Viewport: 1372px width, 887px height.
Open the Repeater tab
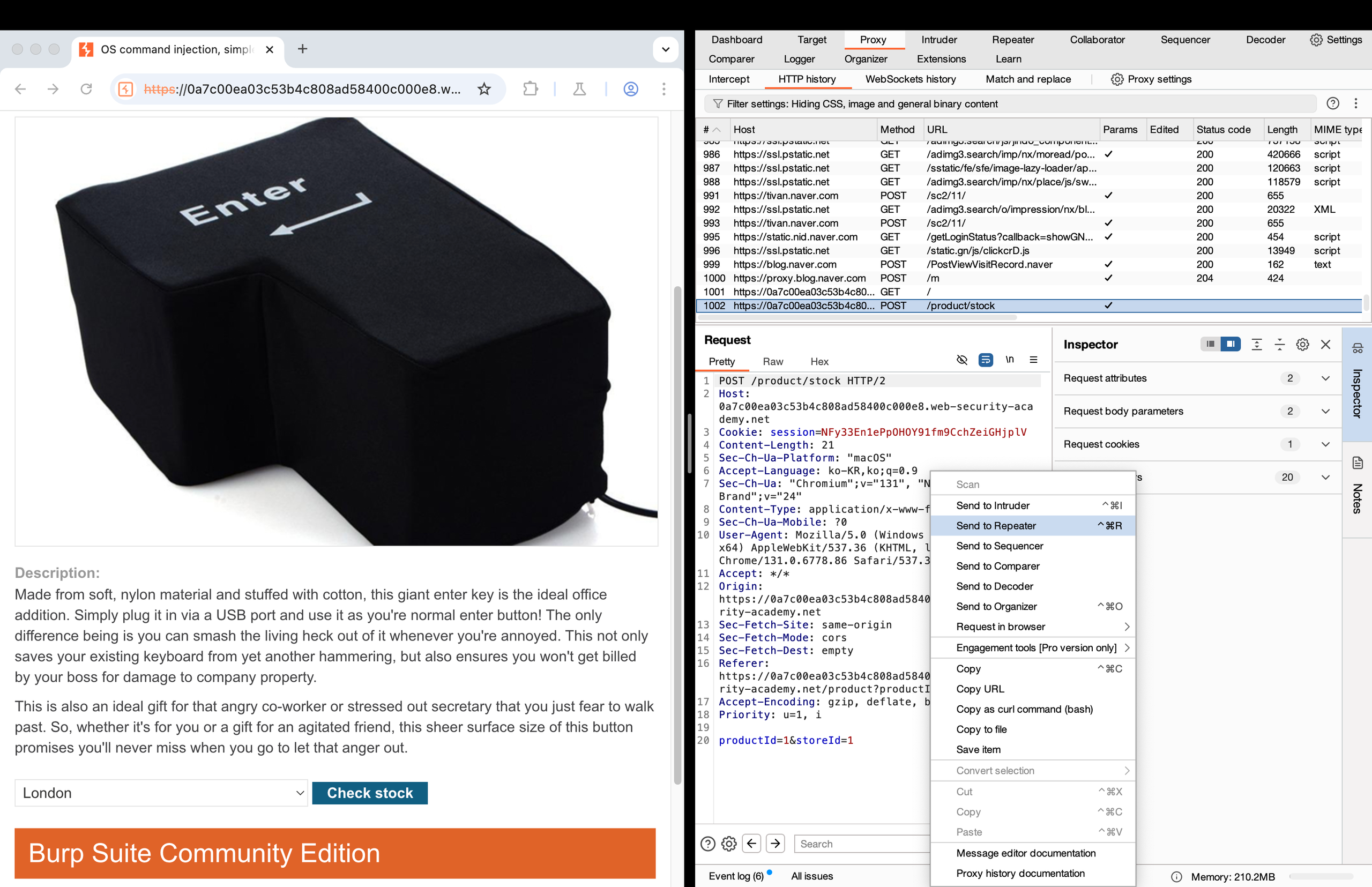tap(1012, 40)
